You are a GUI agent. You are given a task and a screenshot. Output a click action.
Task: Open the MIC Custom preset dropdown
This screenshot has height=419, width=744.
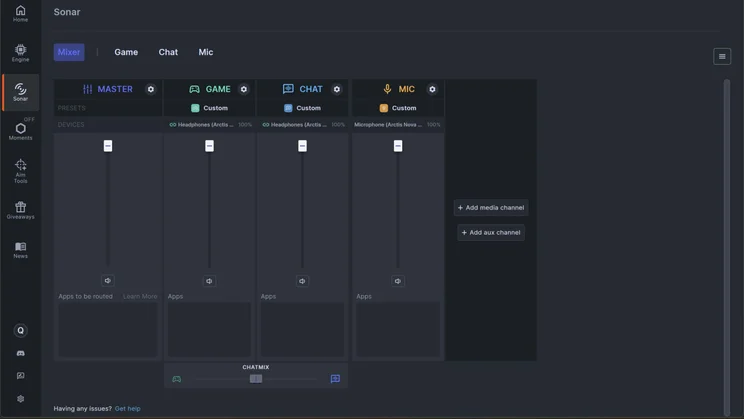pyautogui.click(x=398, y=108)
